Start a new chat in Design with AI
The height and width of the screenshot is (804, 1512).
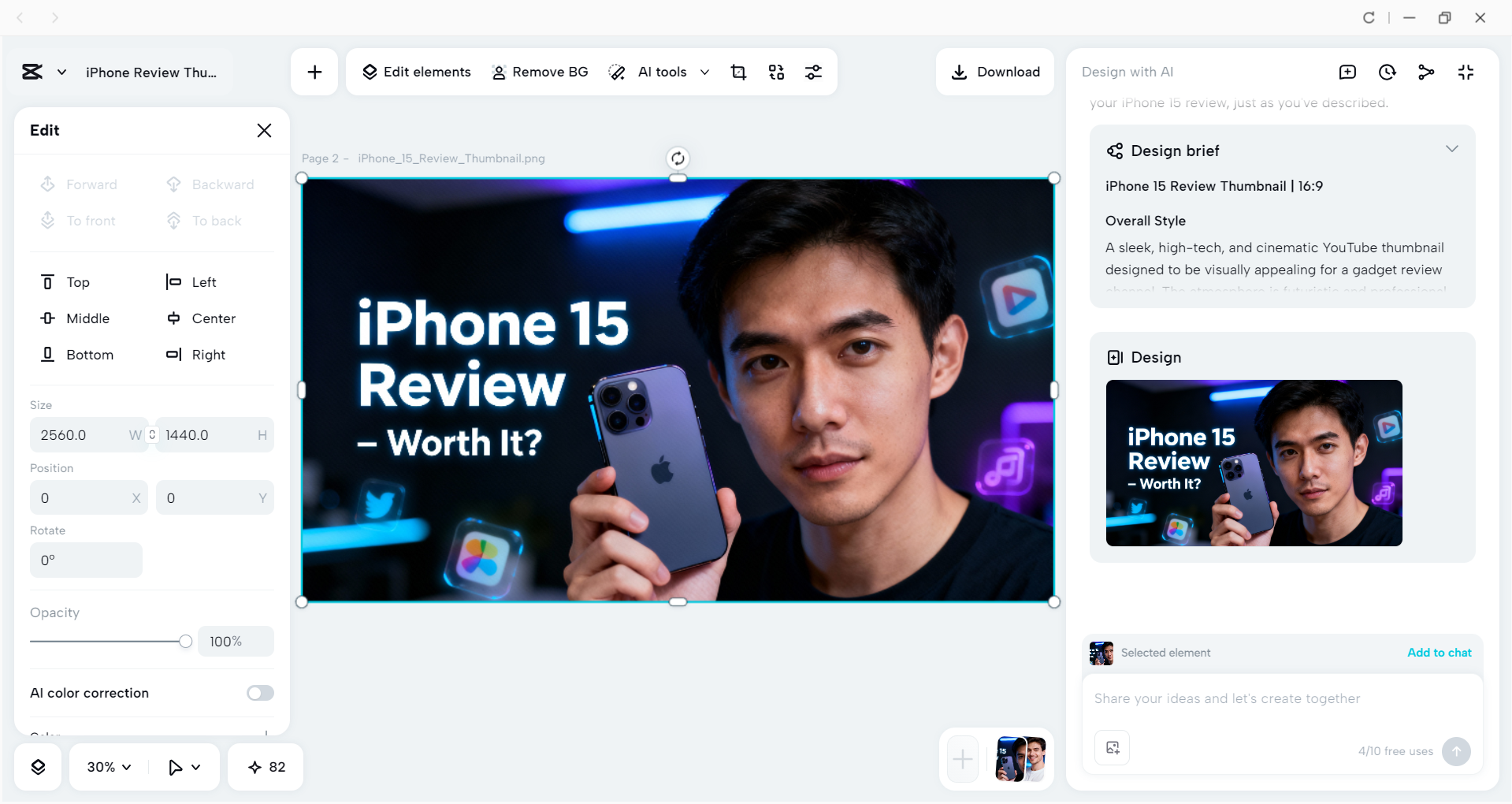[x=1347, y=73]
